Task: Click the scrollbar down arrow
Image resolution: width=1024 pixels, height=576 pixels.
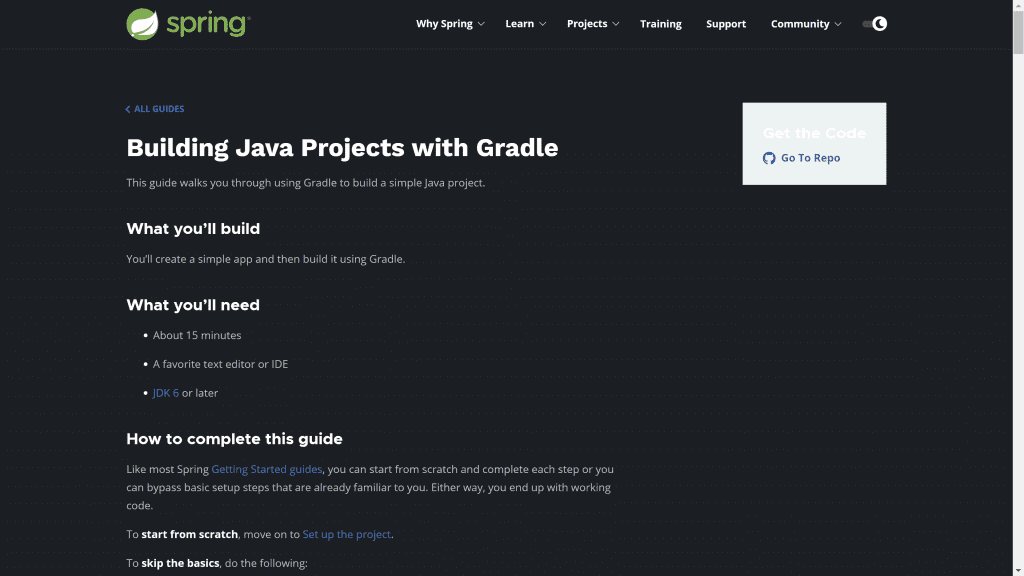Action: point(1017,569)
